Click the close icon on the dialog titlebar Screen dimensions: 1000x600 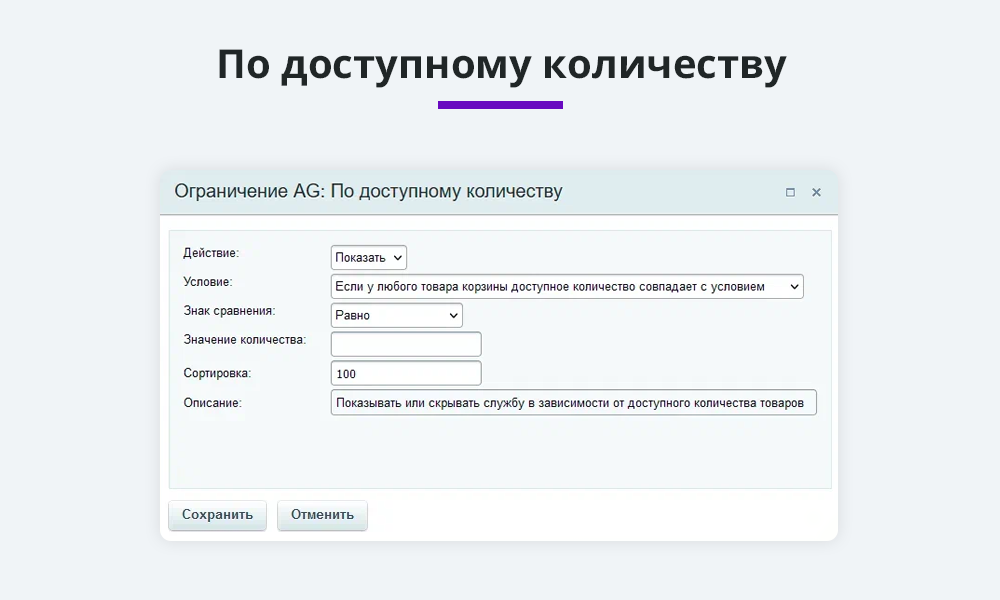[x=816, y=192]
